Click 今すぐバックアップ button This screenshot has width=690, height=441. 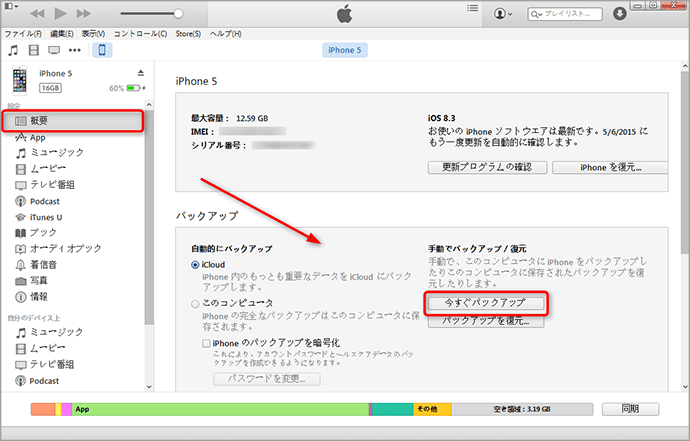pyautogui.click(x=486, y=303)
